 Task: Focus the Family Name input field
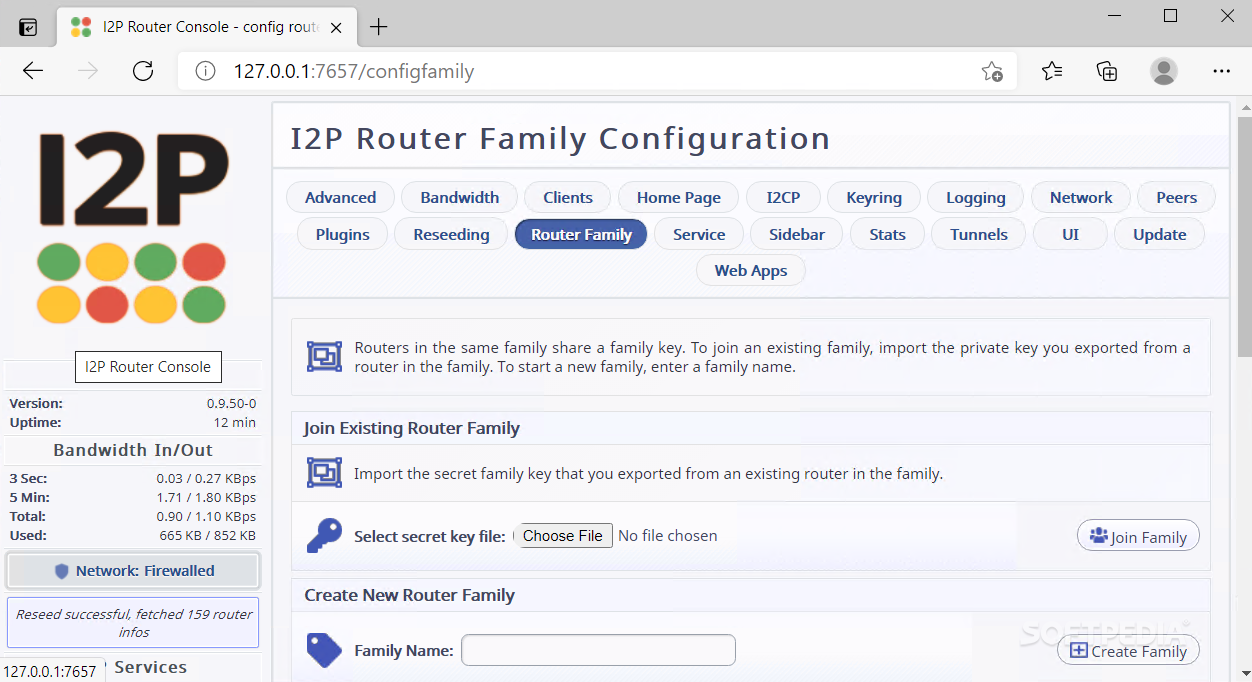click(598, 650)
